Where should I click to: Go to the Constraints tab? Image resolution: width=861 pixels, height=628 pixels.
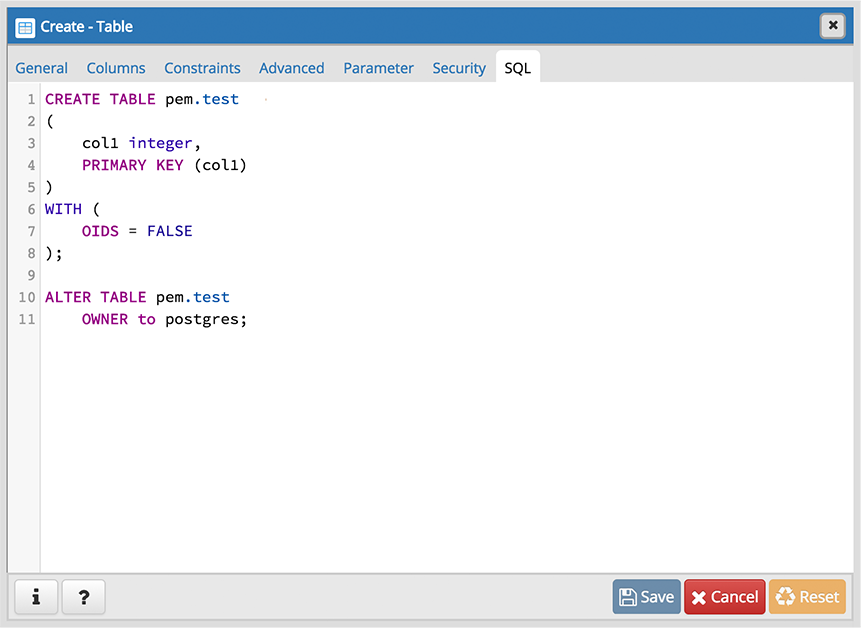(202, 68)
